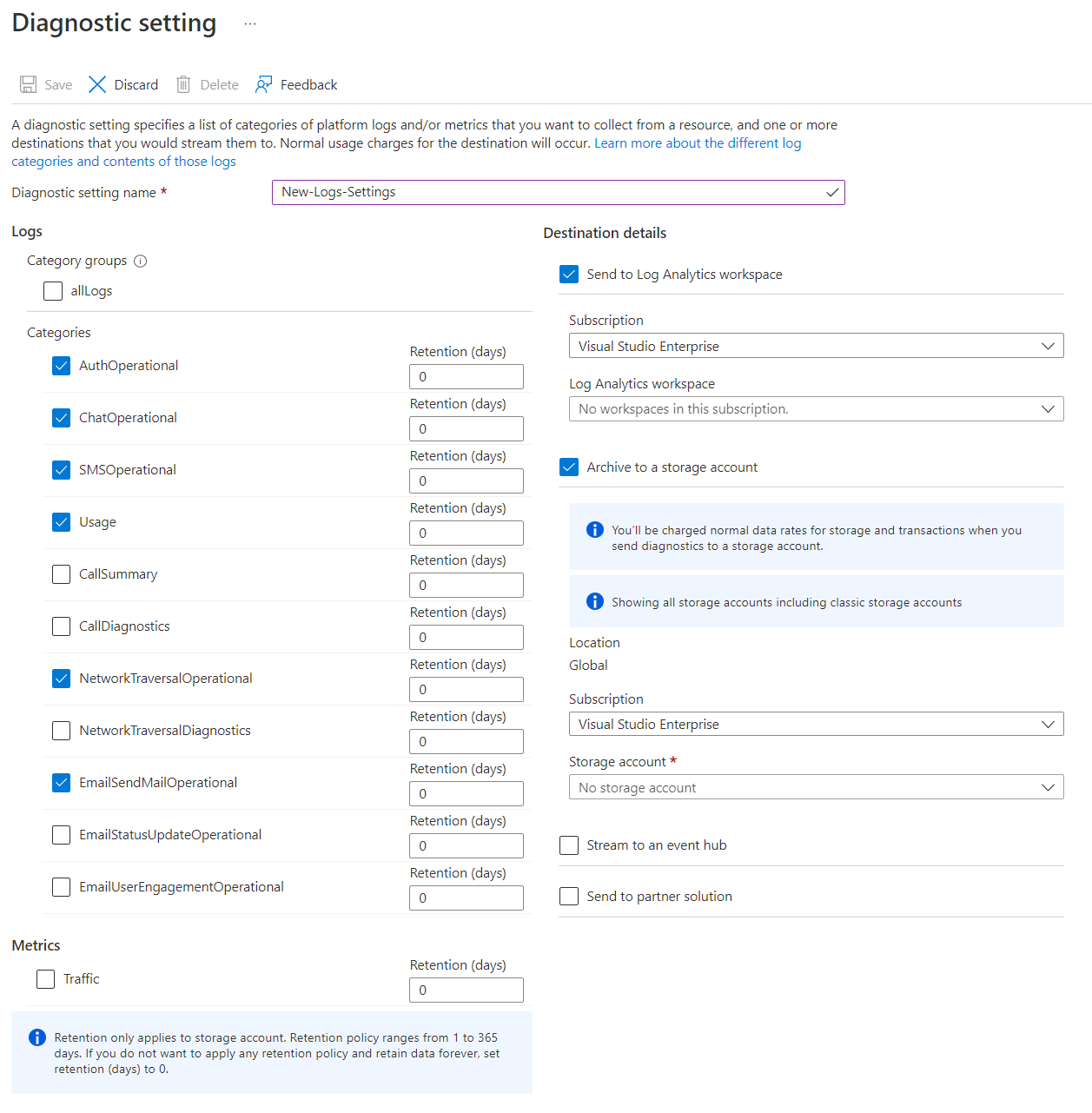
Task: Click the info icon next to Category groups
Action: [140, 261]
